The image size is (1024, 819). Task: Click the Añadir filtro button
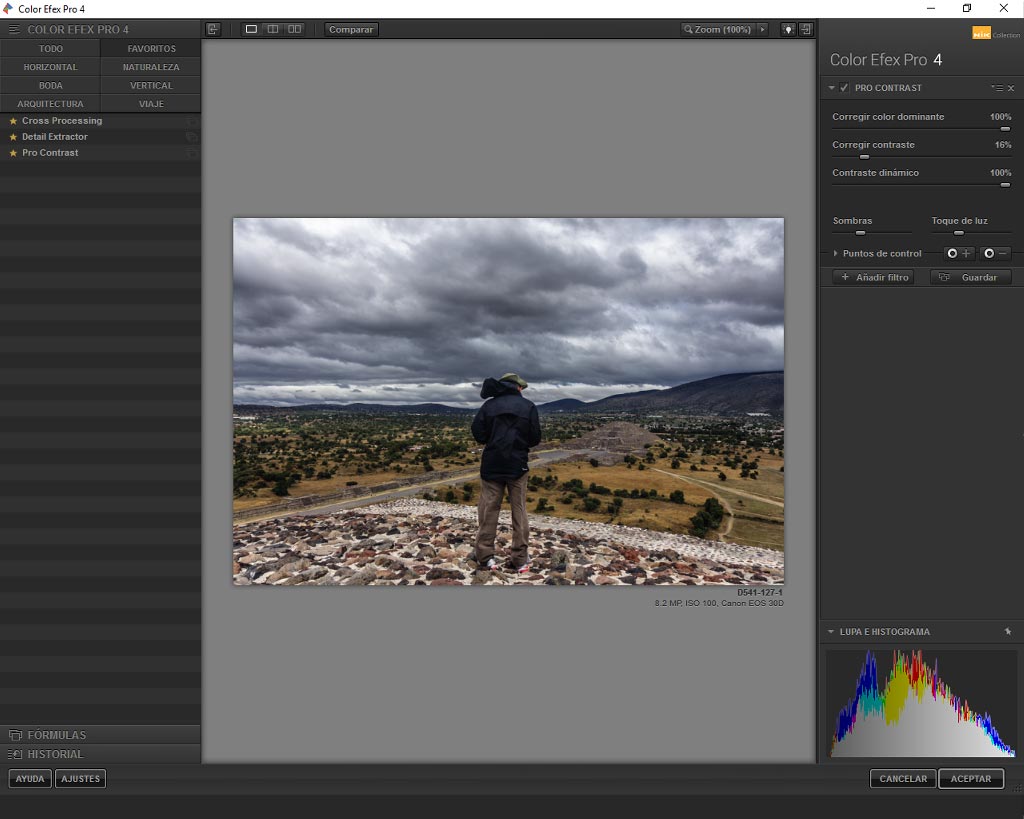click(873, 278)
